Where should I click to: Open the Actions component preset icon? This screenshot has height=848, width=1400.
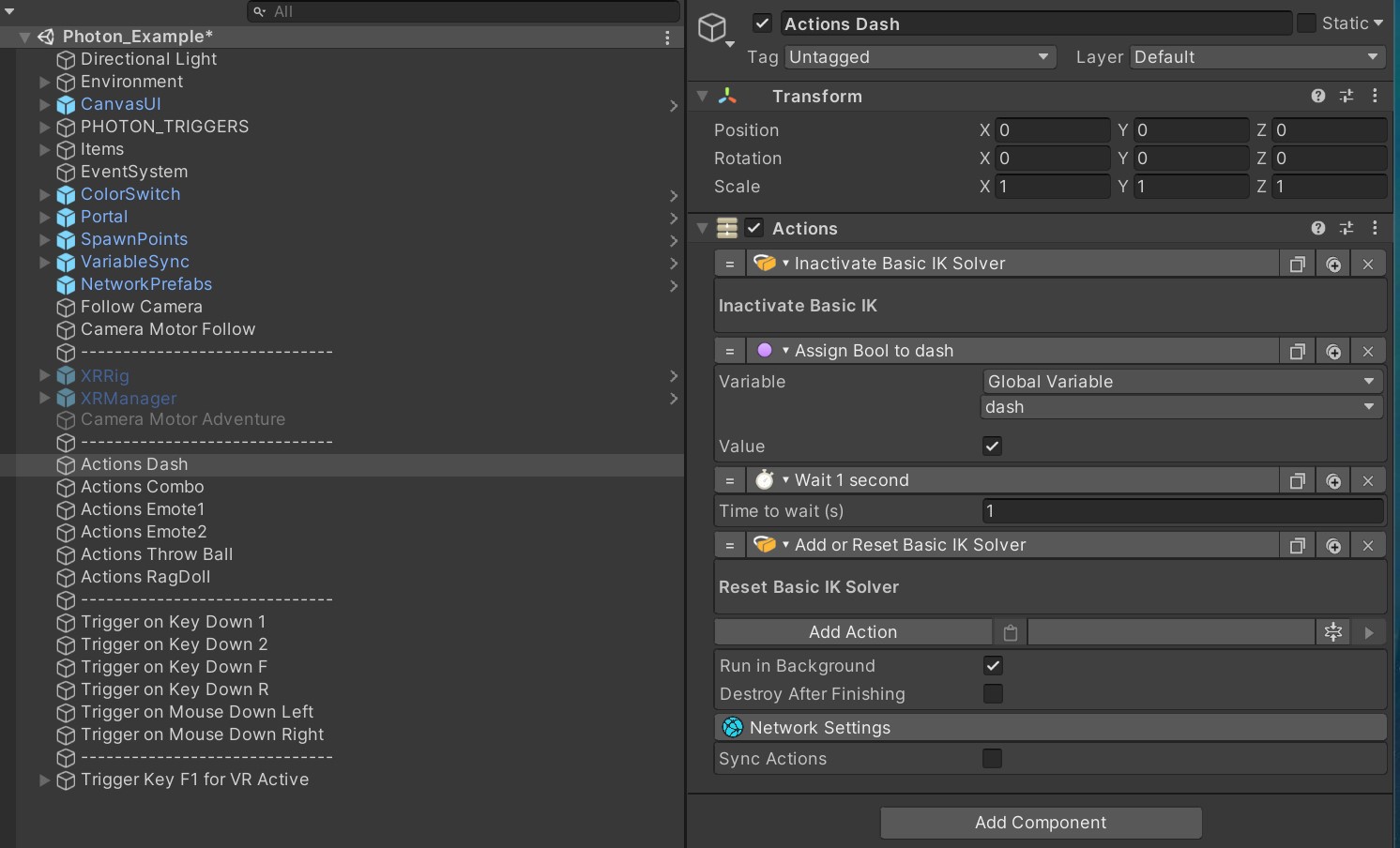(1347, 228)
